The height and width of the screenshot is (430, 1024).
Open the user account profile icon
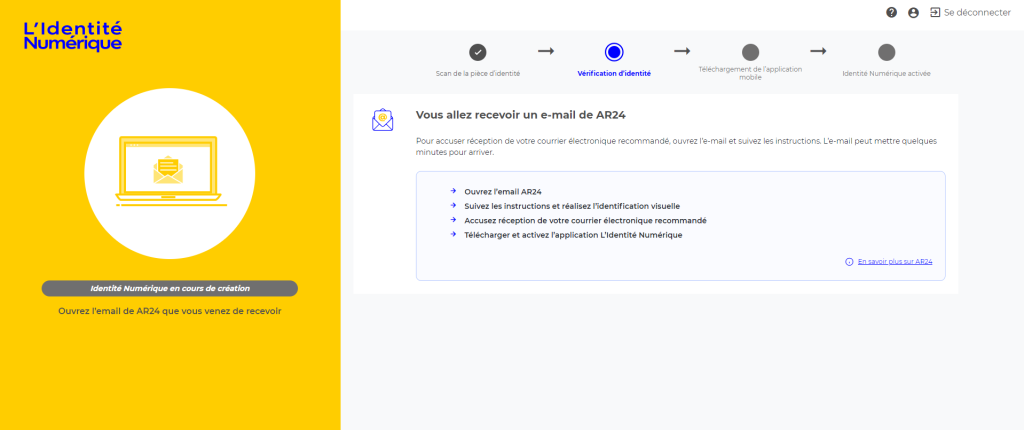(914, 12)
